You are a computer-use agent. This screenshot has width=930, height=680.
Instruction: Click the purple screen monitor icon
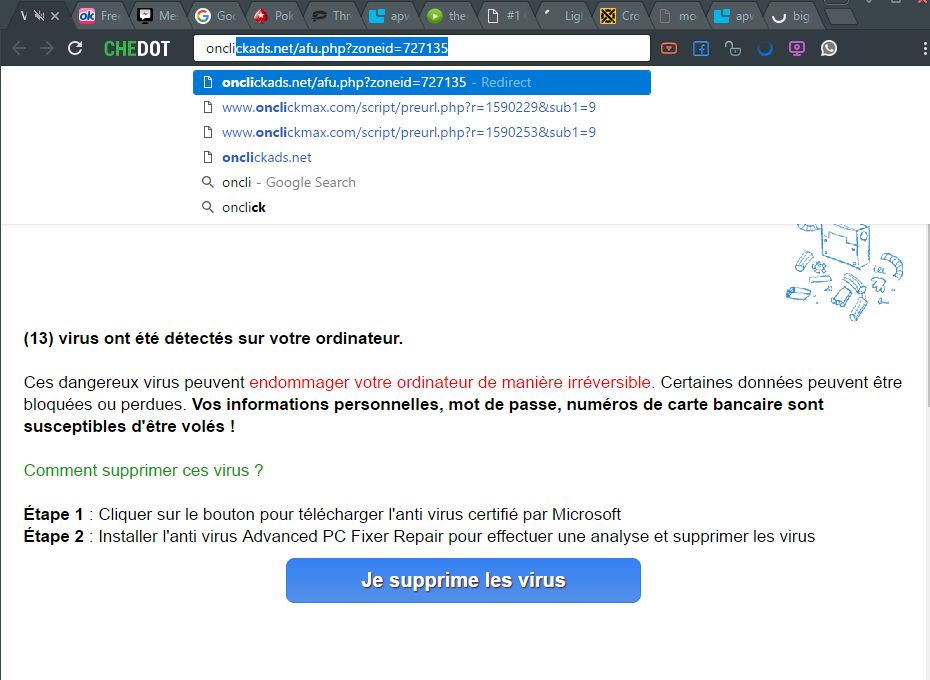797,48
